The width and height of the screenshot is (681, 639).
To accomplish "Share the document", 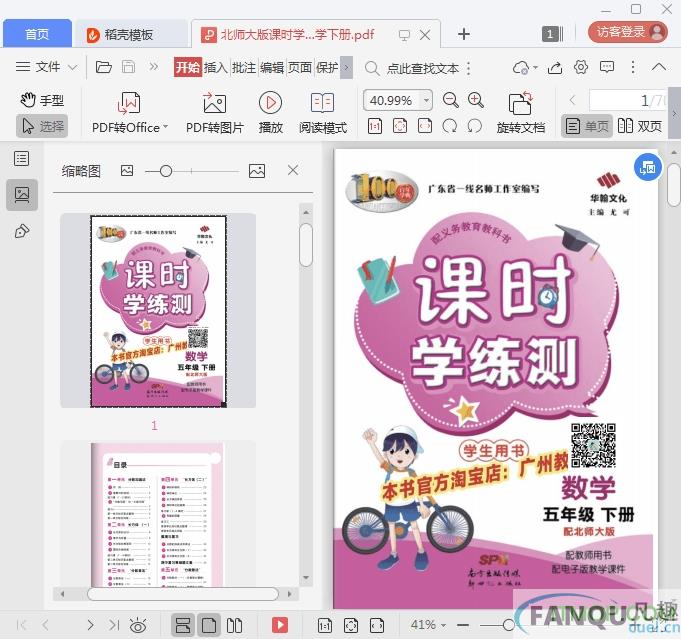I will 555,67.
